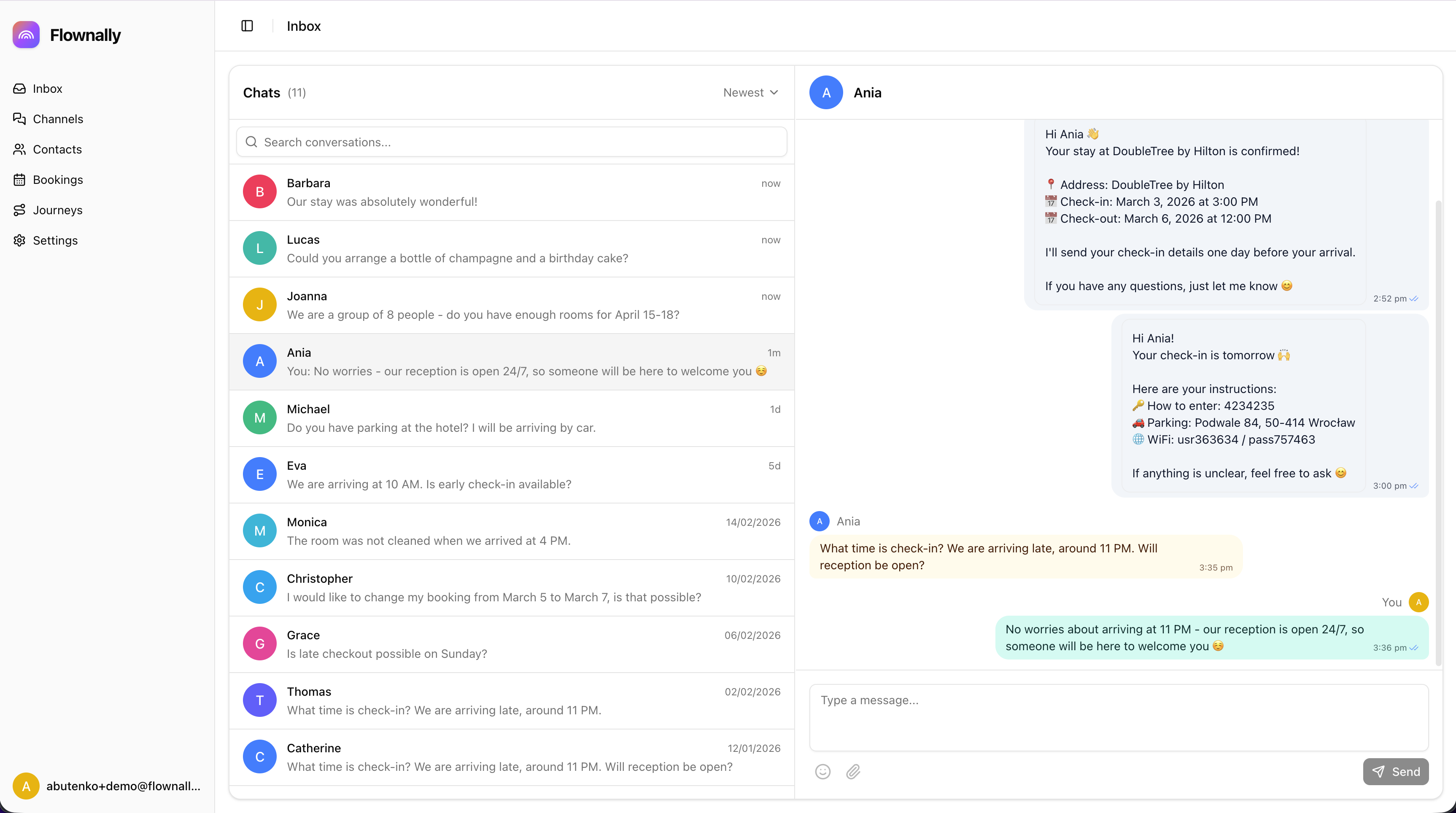Open Settings gear in sidebar

(19, 240)
